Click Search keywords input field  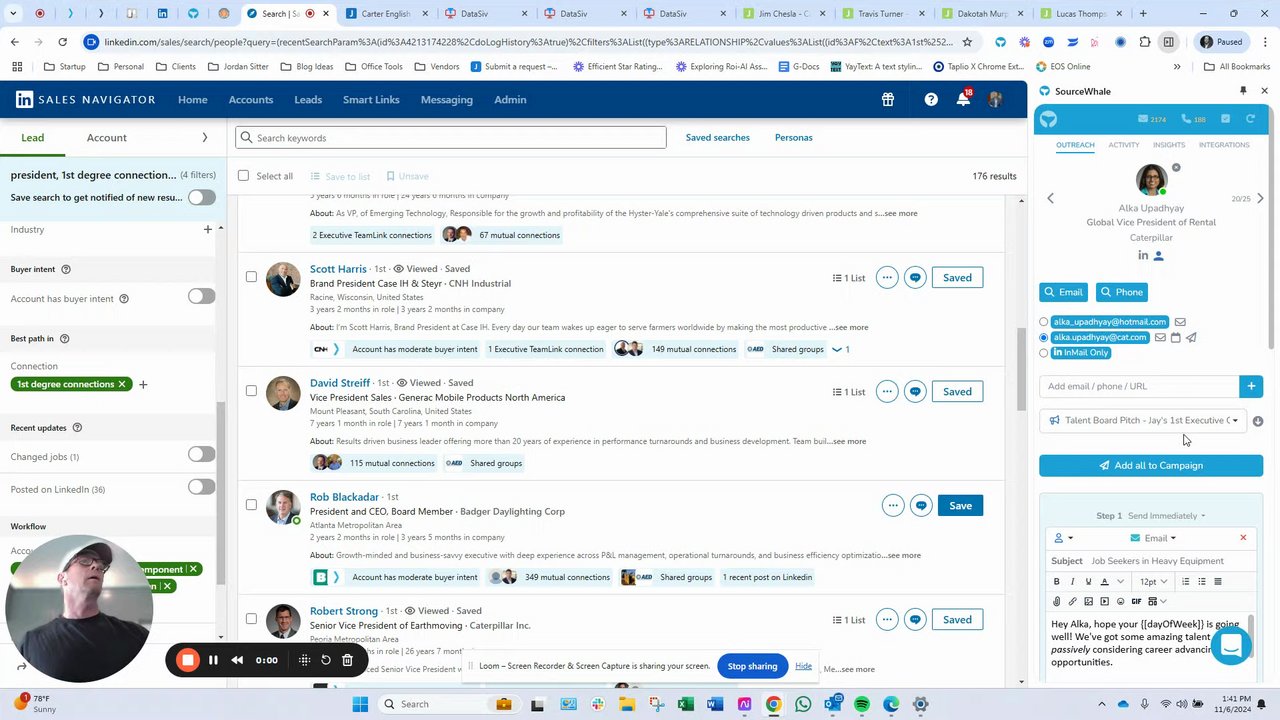(x=451, y=138)
